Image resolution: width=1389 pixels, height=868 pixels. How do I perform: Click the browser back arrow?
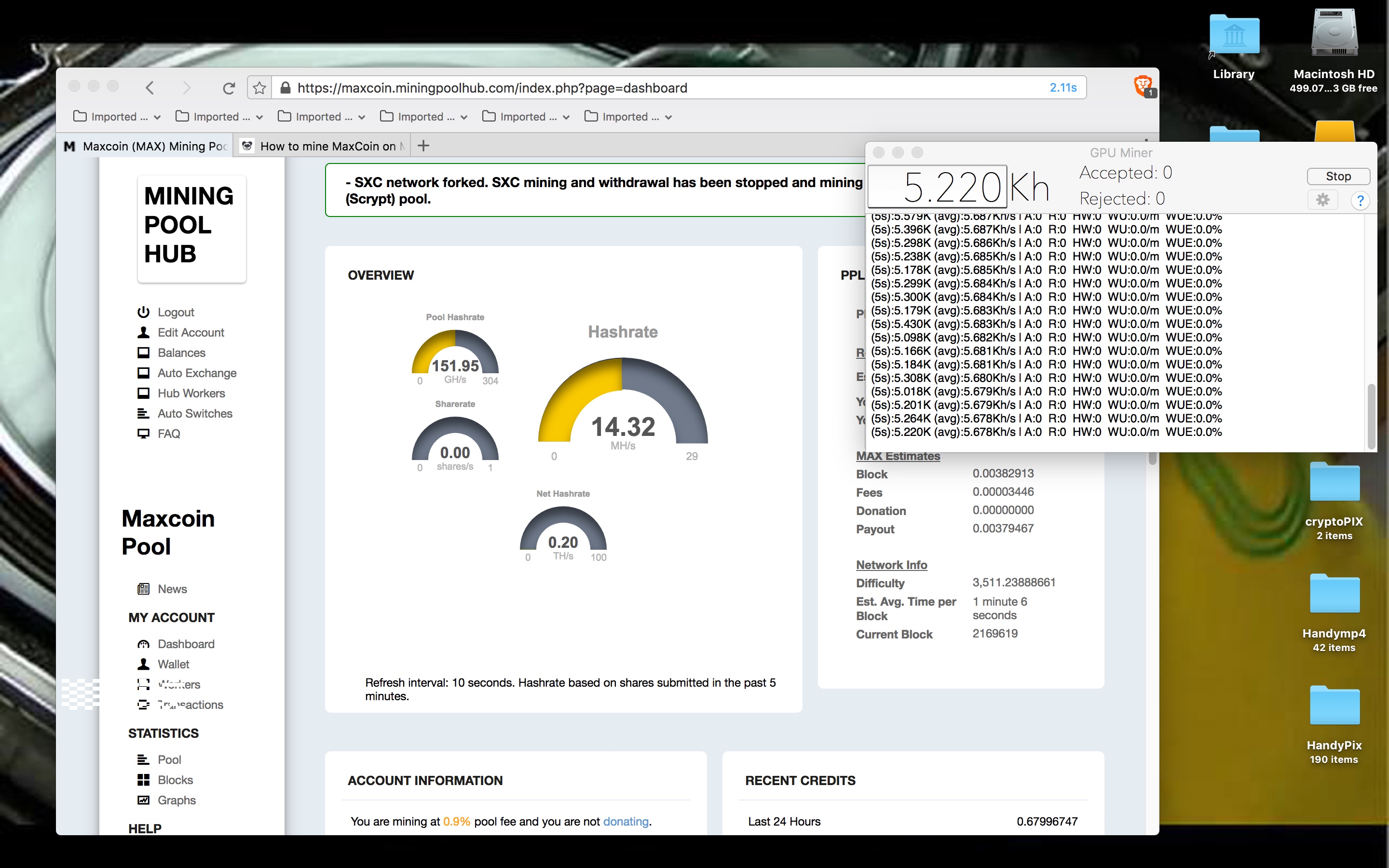click(x=150, y=88)
